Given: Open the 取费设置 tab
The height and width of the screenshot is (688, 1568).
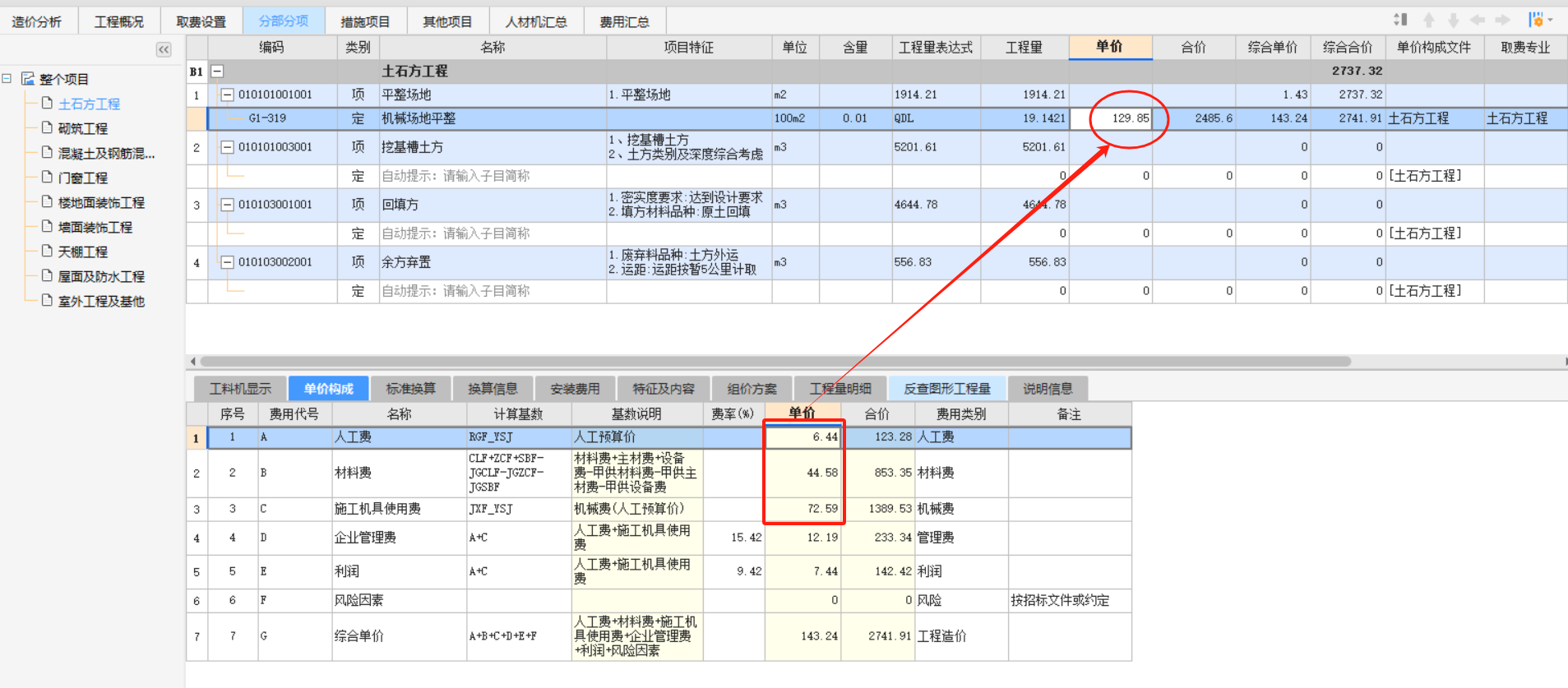Looking at the screenshot, I should tap(201, 21).
